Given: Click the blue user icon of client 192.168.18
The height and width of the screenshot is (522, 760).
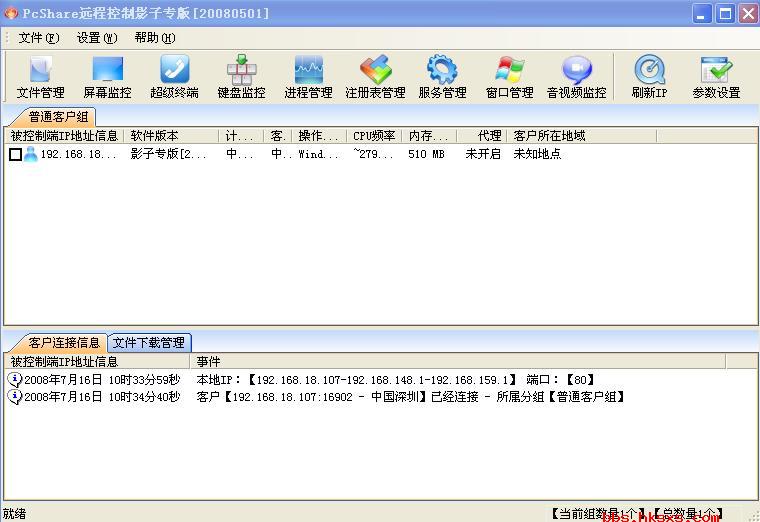Looking at the screenshot, I should pos(31,154).
